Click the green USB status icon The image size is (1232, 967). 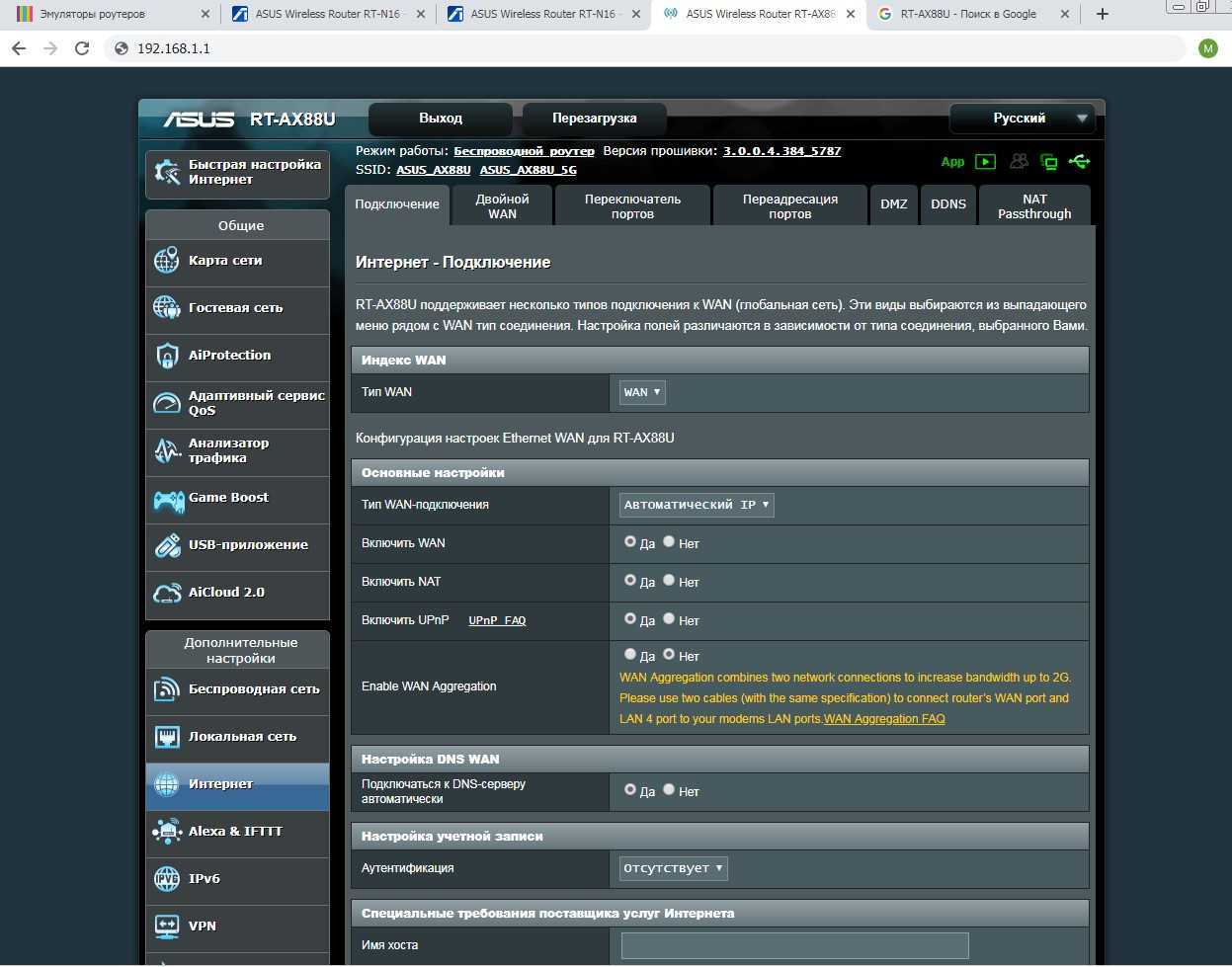click(1079, 161)
